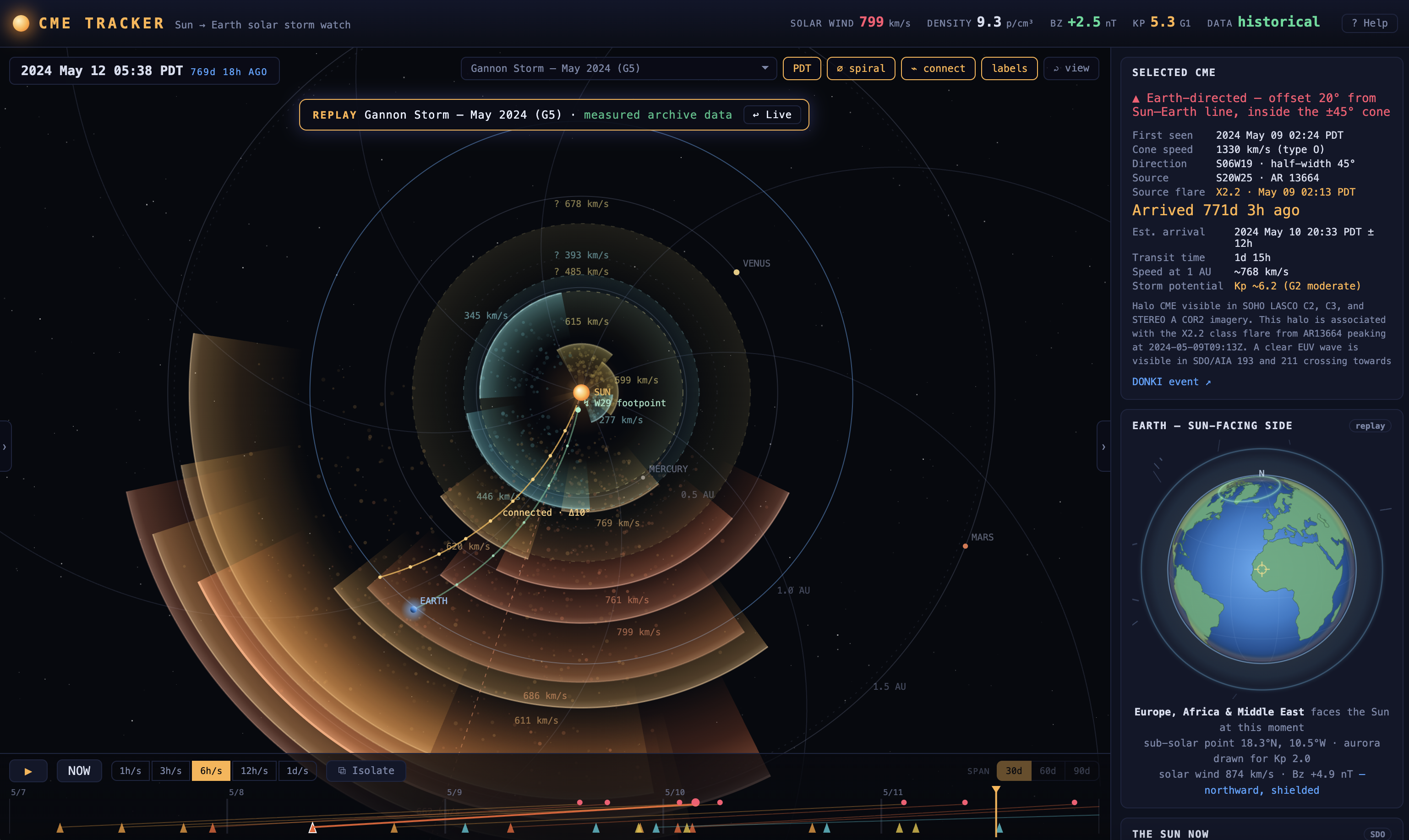Click the red warning triangle in Selected CME
Viewport: 1409px width, 840px height.
1136,98
